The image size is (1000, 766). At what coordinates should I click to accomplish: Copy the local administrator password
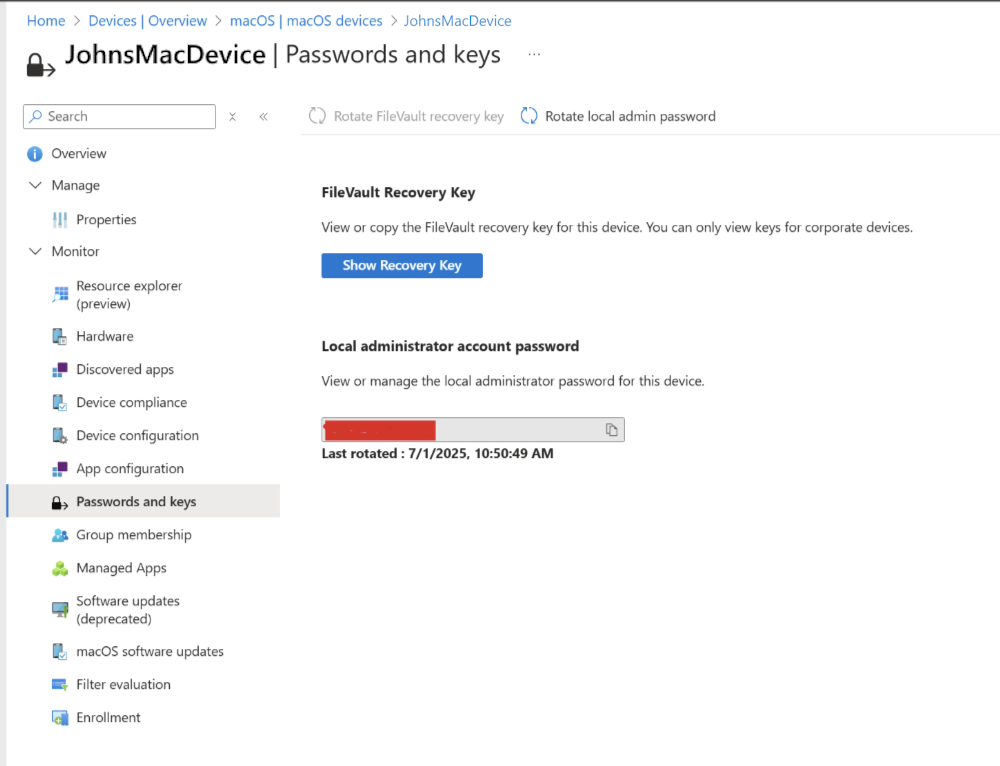[x=612, y=429]
